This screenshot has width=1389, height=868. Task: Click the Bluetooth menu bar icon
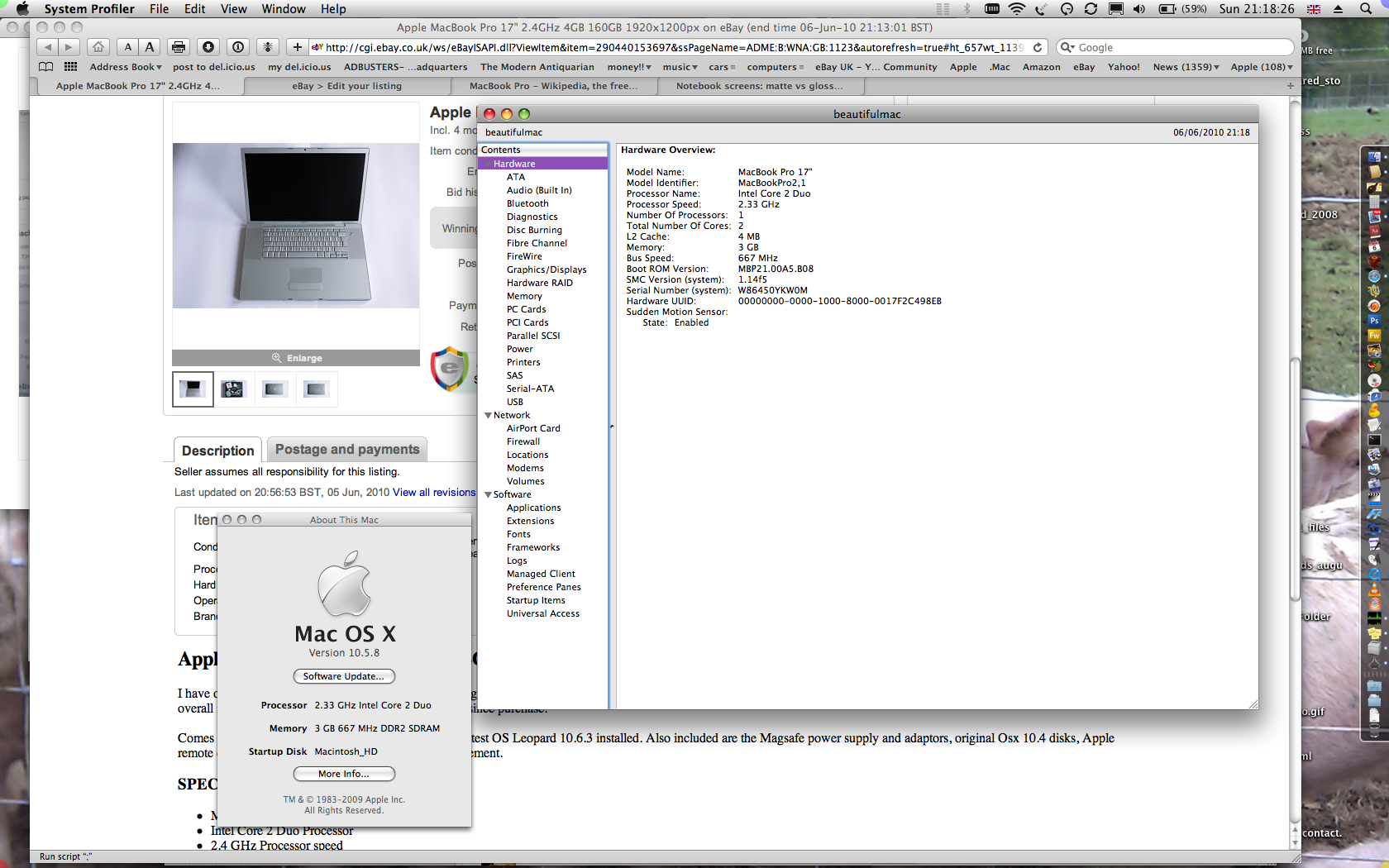[967, 9]
